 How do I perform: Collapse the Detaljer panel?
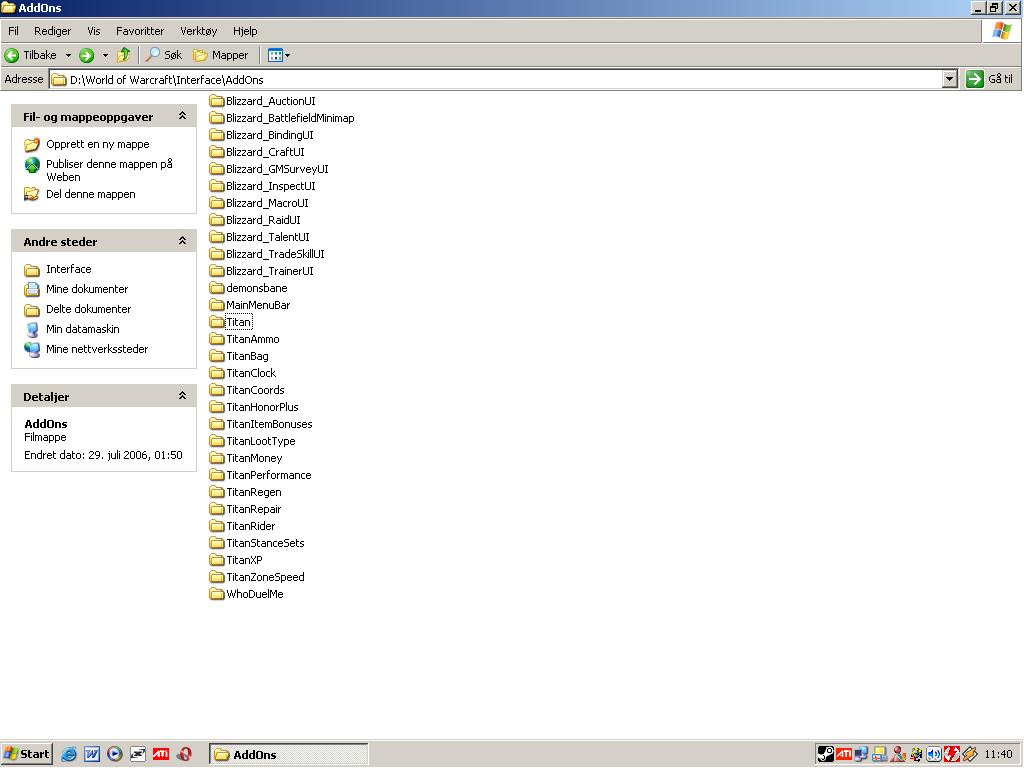click(x=182, y=396)
